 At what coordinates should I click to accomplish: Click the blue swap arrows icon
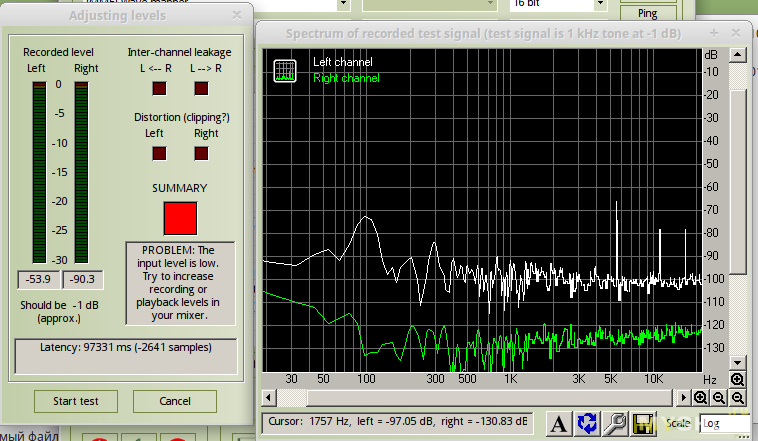pos(587,424)
